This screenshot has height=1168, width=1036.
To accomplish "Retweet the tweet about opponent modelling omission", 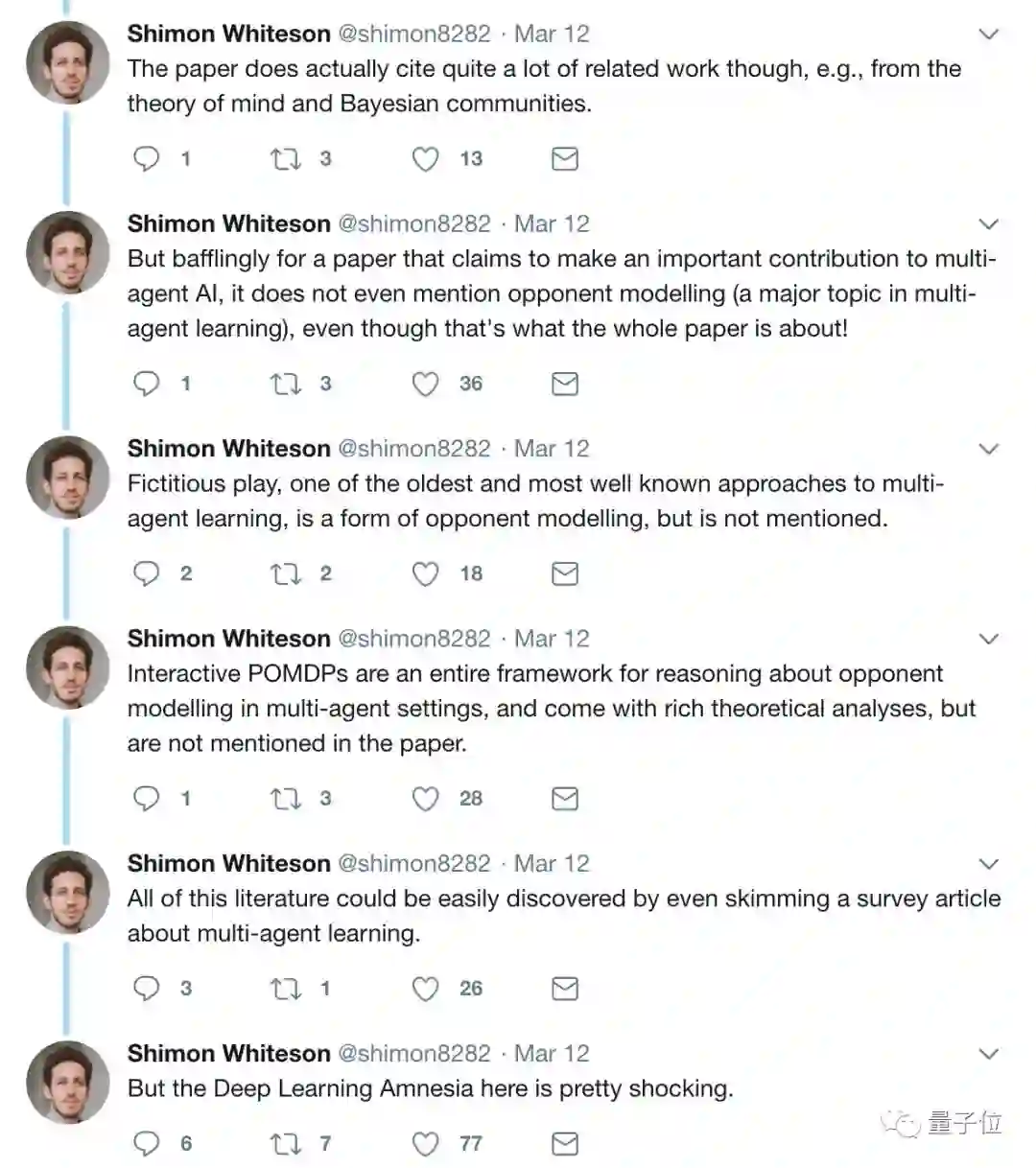I will click(x=285, y=384).
